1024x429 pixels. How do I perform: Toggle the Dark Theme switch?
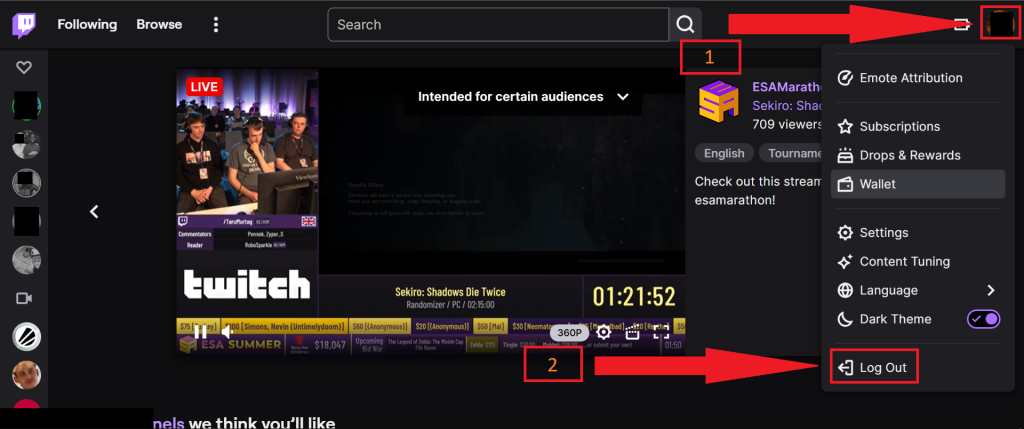tap(984, 319)
